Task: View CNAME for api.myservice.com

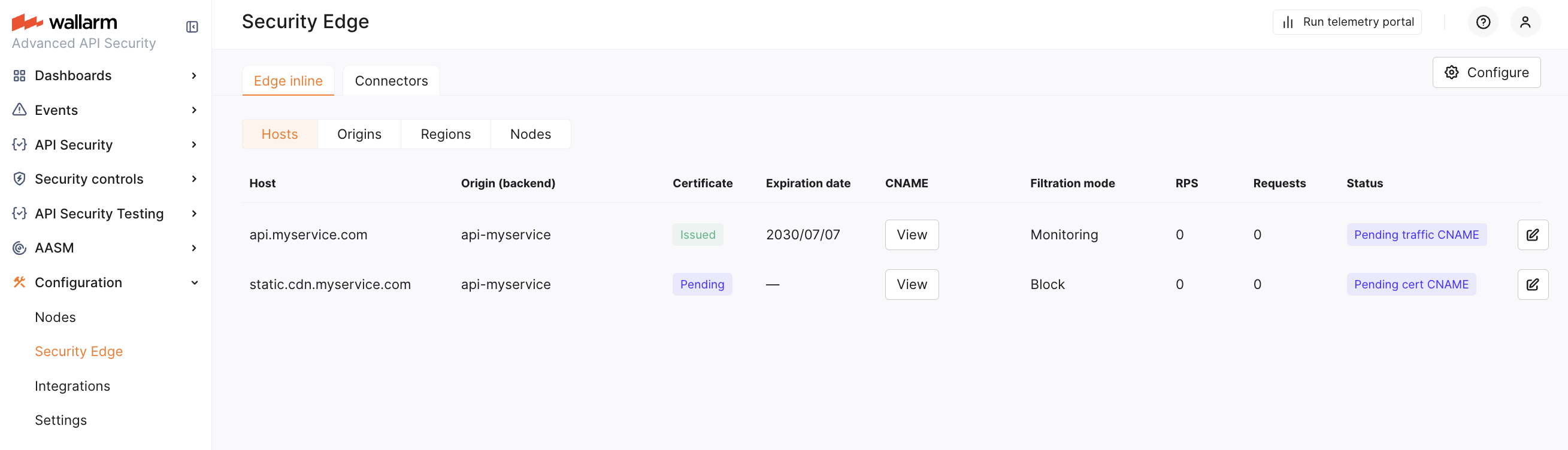Action: [x=911, y=235]
